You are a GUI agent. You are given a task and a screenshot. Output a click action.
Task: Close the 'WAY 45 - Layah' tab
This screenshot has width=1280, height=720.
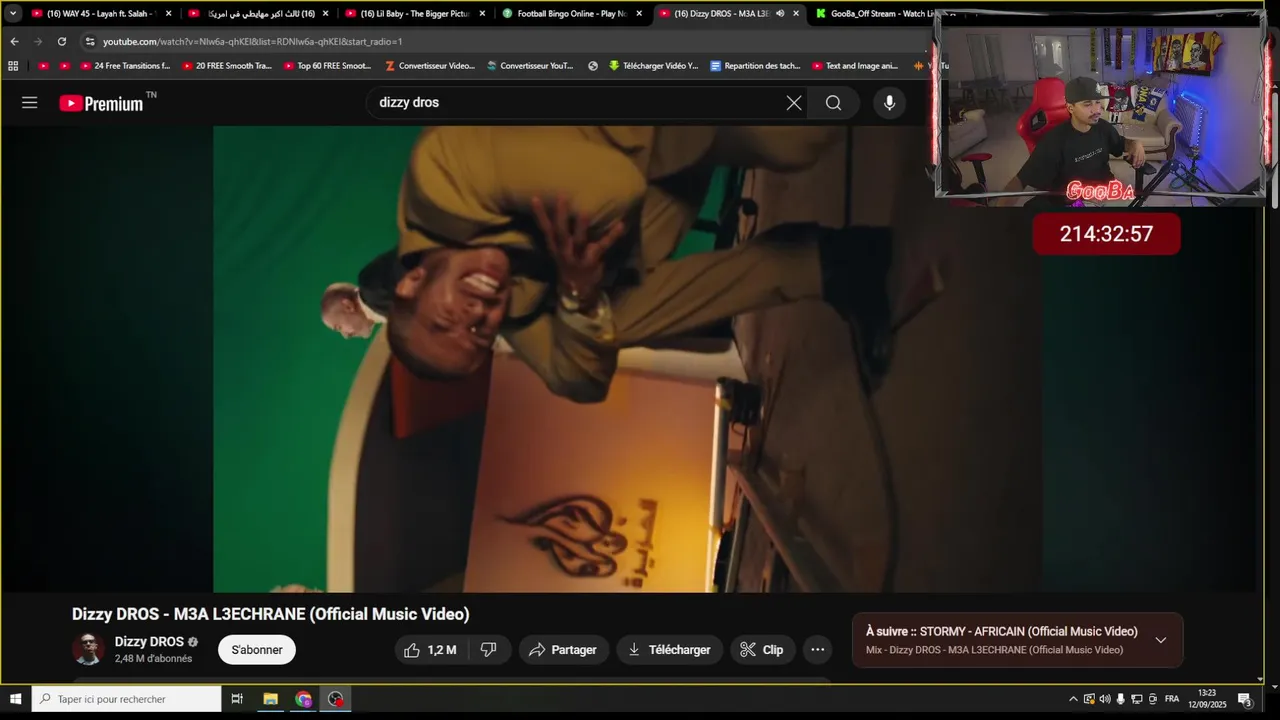click(168, 13)
